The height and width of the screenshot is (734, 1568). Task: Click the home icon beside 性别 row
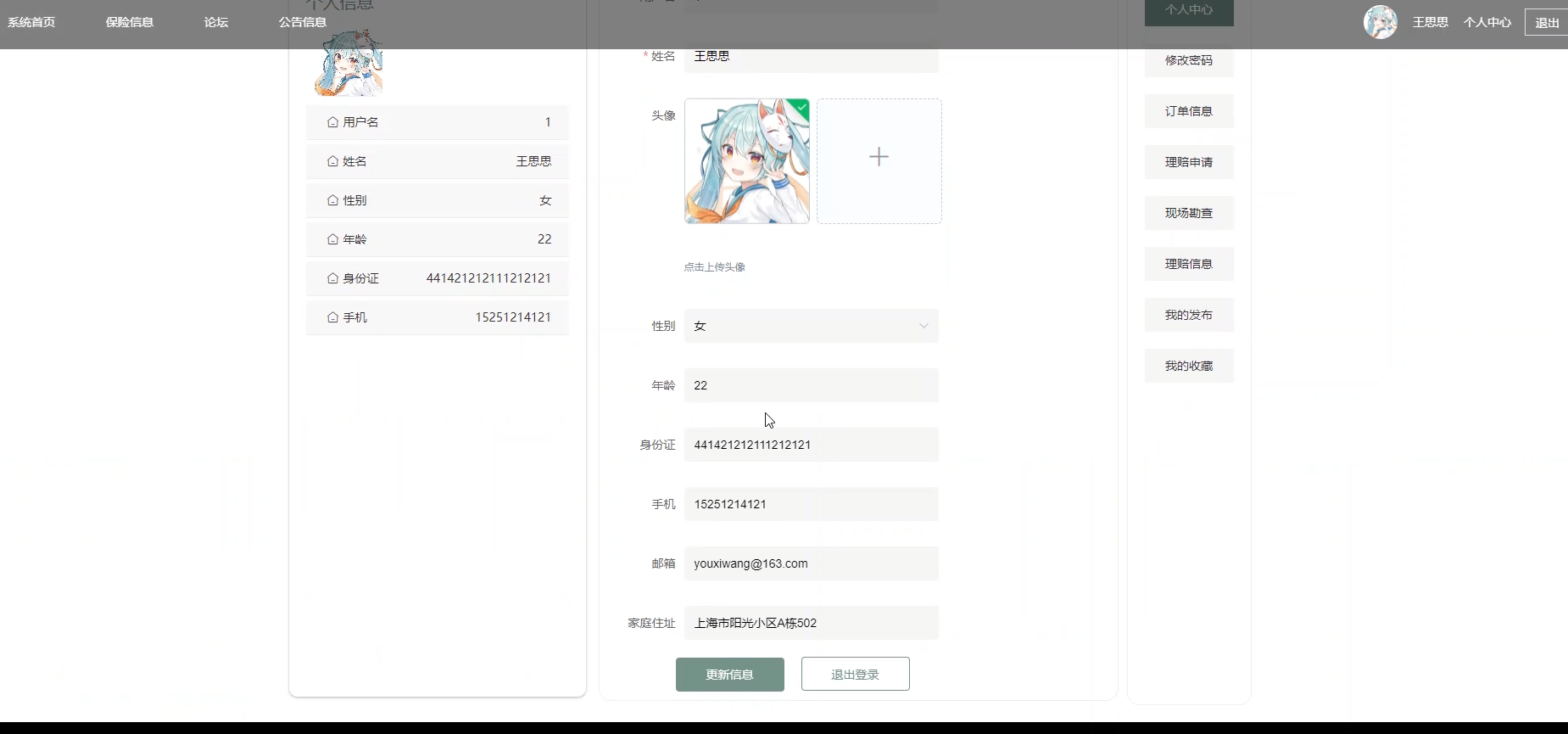point(332,200)
